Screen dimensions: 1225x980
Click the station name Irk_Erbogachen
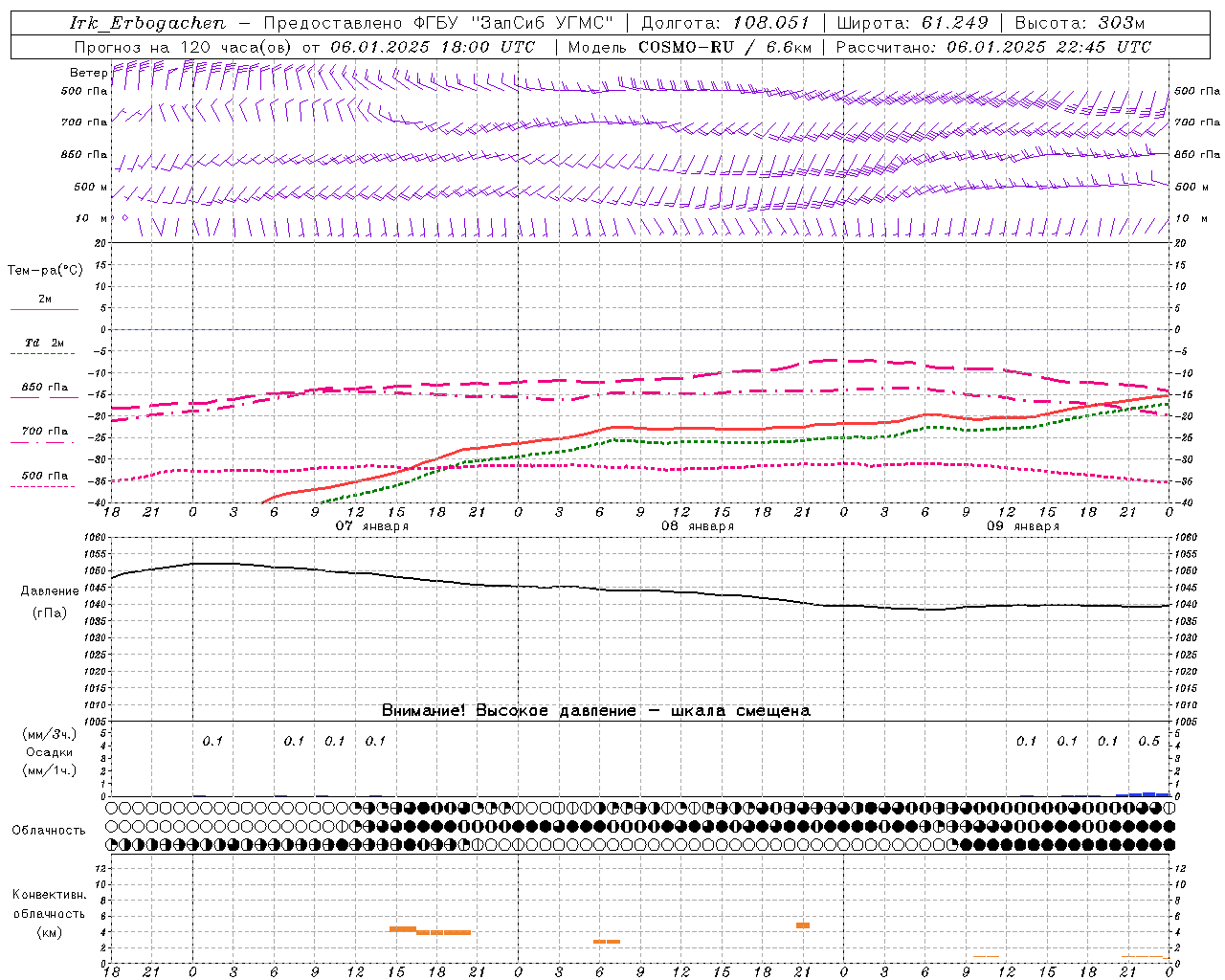click(147, 23)
